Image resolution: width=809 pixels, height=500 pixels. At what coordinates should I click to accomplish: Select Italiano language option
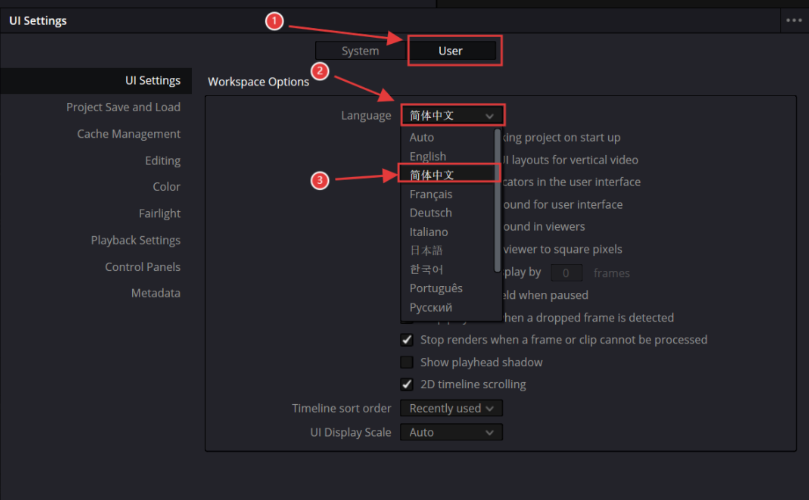[429, 232]
